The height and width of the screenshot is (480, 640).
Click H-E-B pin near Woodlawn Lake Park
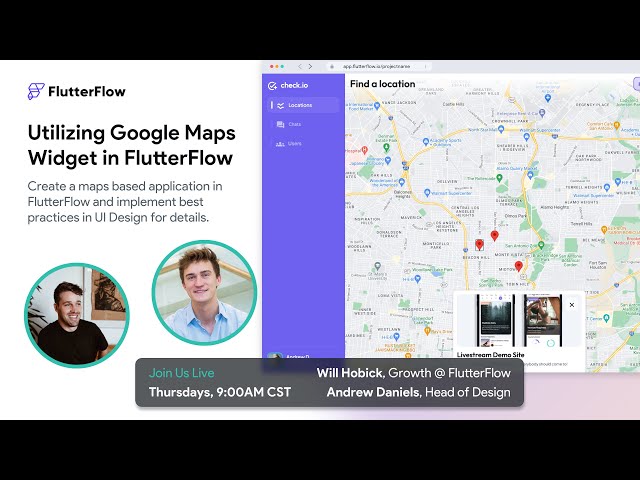point(417,279)
